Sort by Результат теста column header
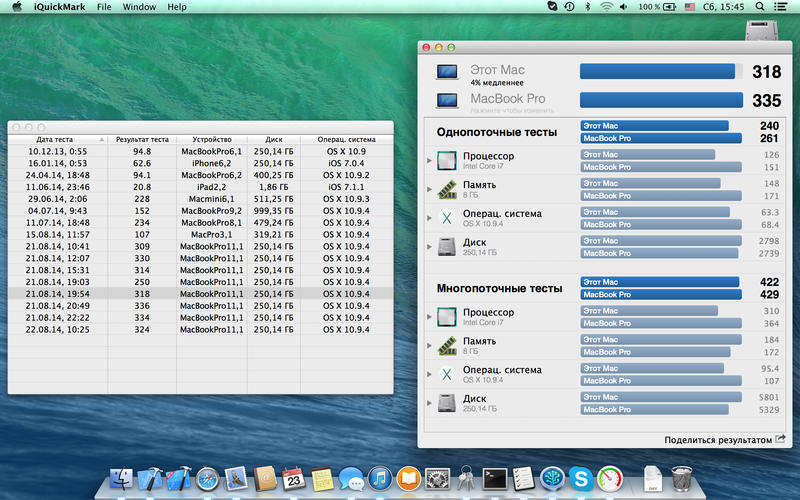The height and width of the screenshot is (500, 800). coord(142,139)
